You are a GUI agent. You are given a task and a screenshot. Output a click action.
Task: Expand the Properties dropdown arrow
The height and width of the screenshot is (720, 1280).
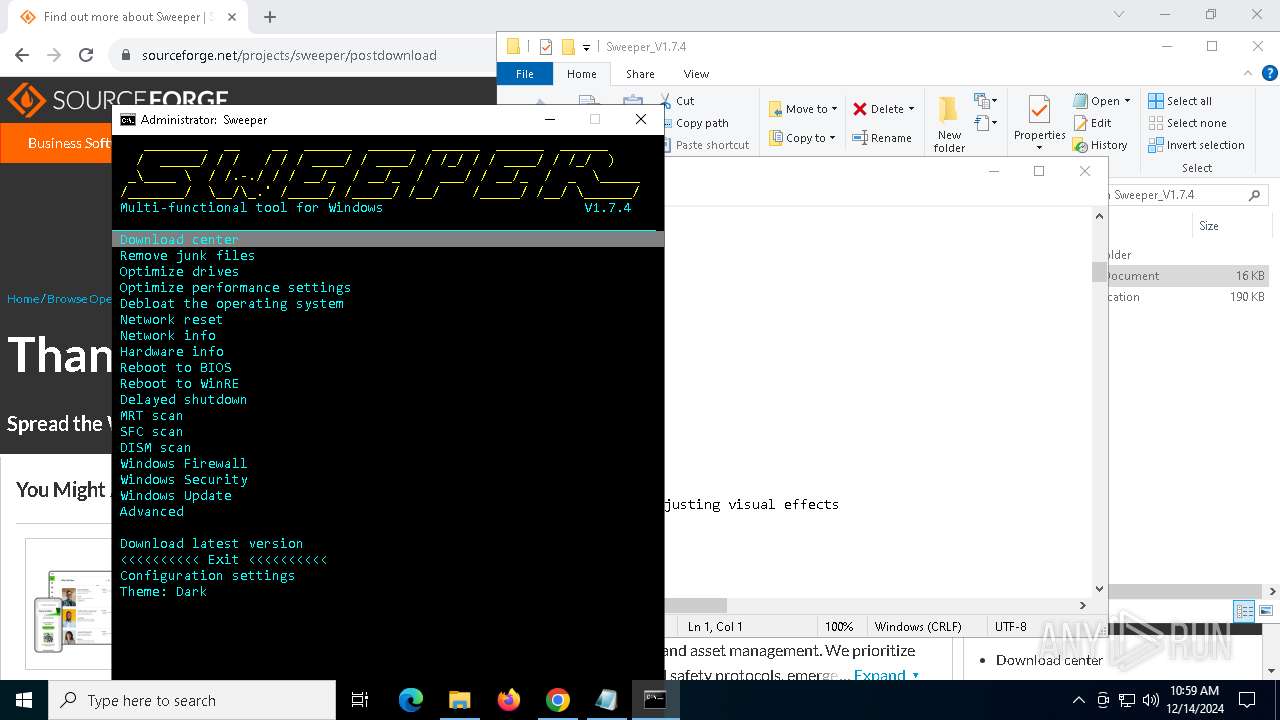[1039, 148]
